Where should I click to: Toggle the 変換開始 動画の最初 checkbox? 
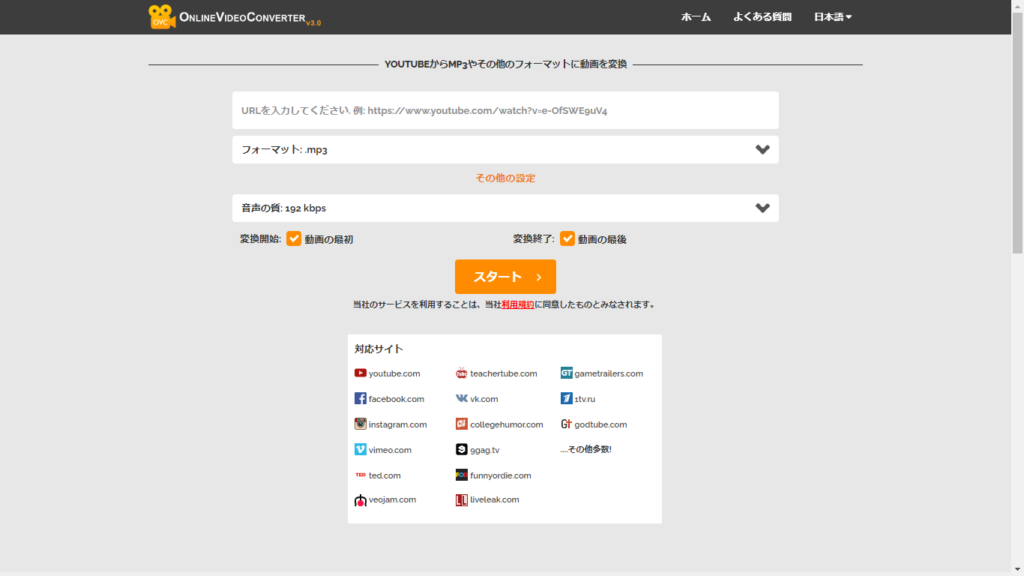click(x=294, y=239)
